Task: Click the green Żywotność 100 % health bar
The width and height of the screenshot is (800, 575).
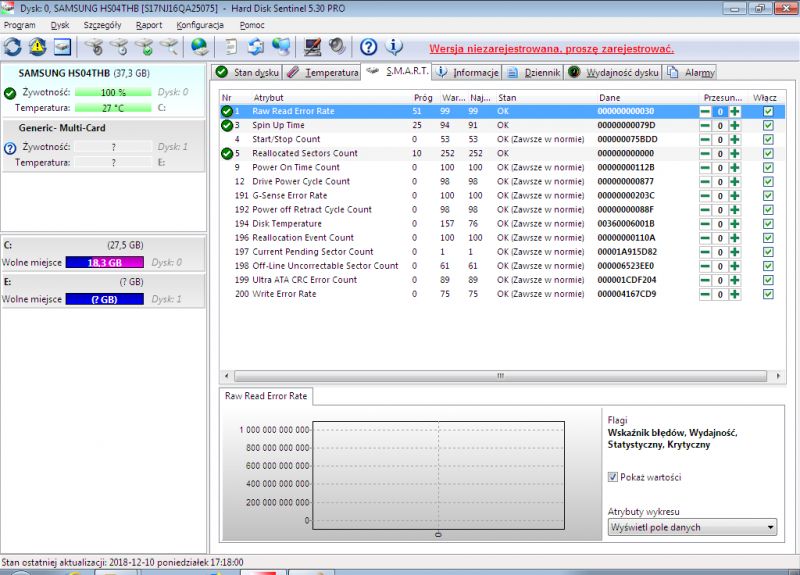Action: pyautogui.click(x=113, y=92)
